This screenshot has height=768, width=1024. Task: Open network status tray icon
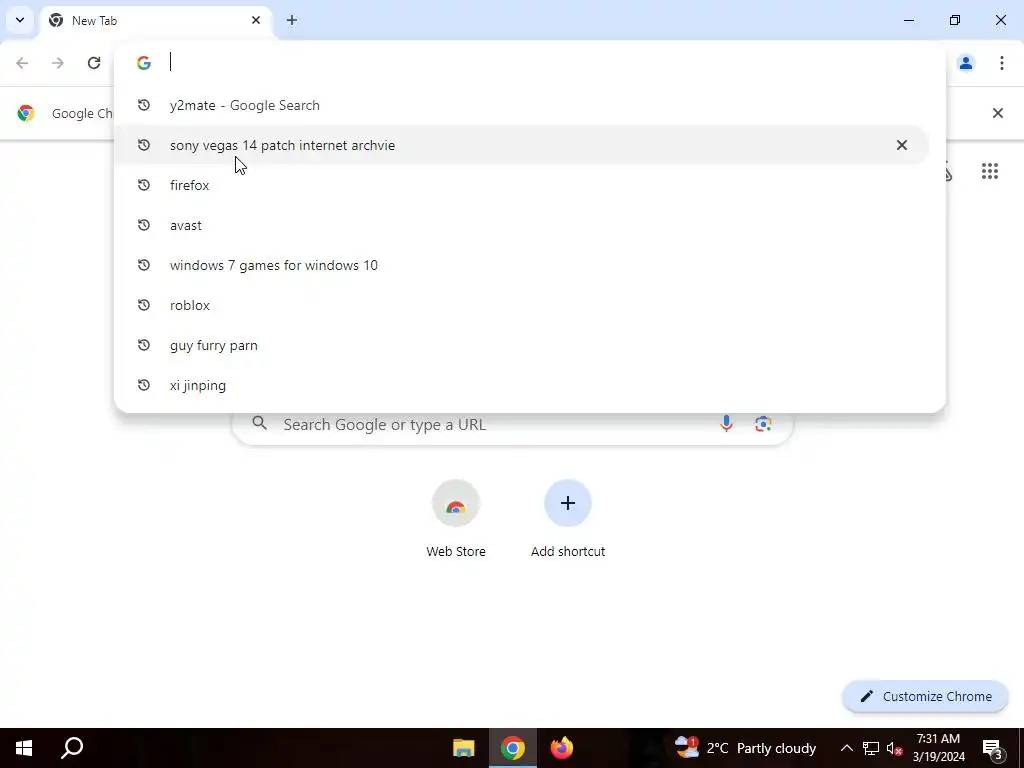[871, 748]
